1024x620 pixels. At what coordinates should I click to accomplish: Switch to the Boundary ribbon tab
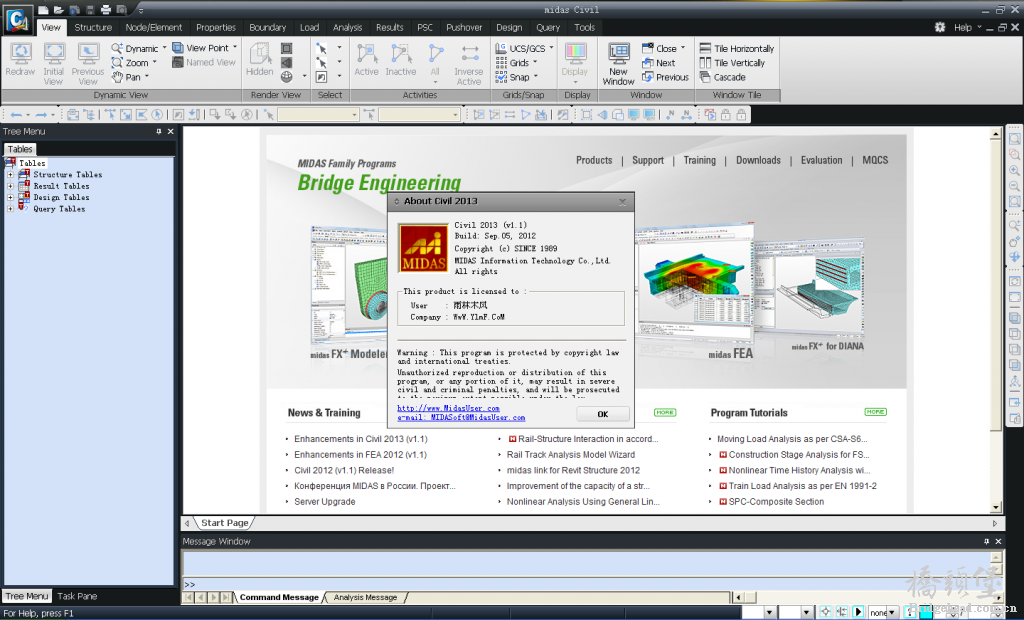click(x=267, y=27)
